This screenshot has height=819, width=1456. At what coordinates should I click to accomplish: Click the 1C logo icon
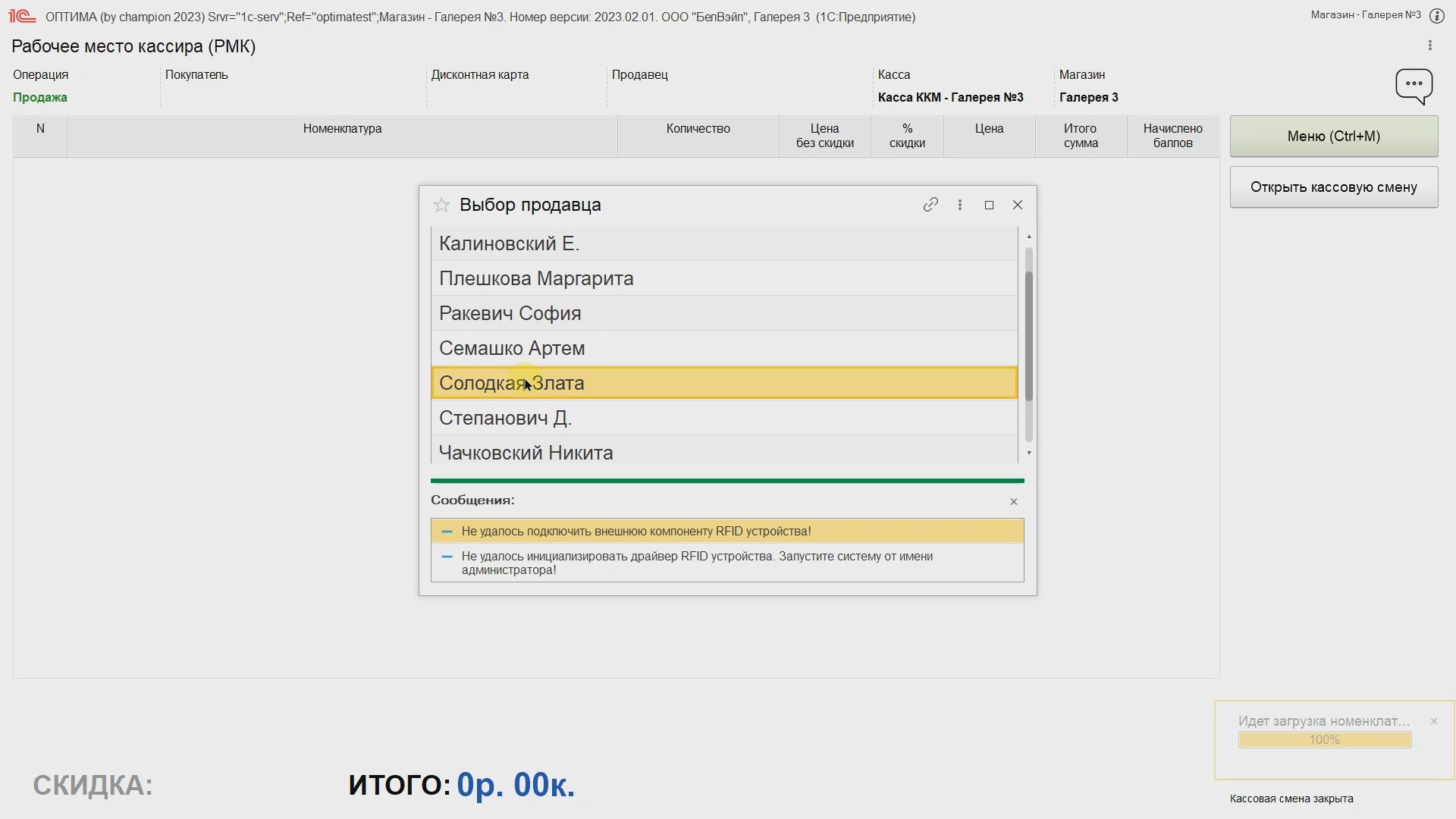coord(22,16)
